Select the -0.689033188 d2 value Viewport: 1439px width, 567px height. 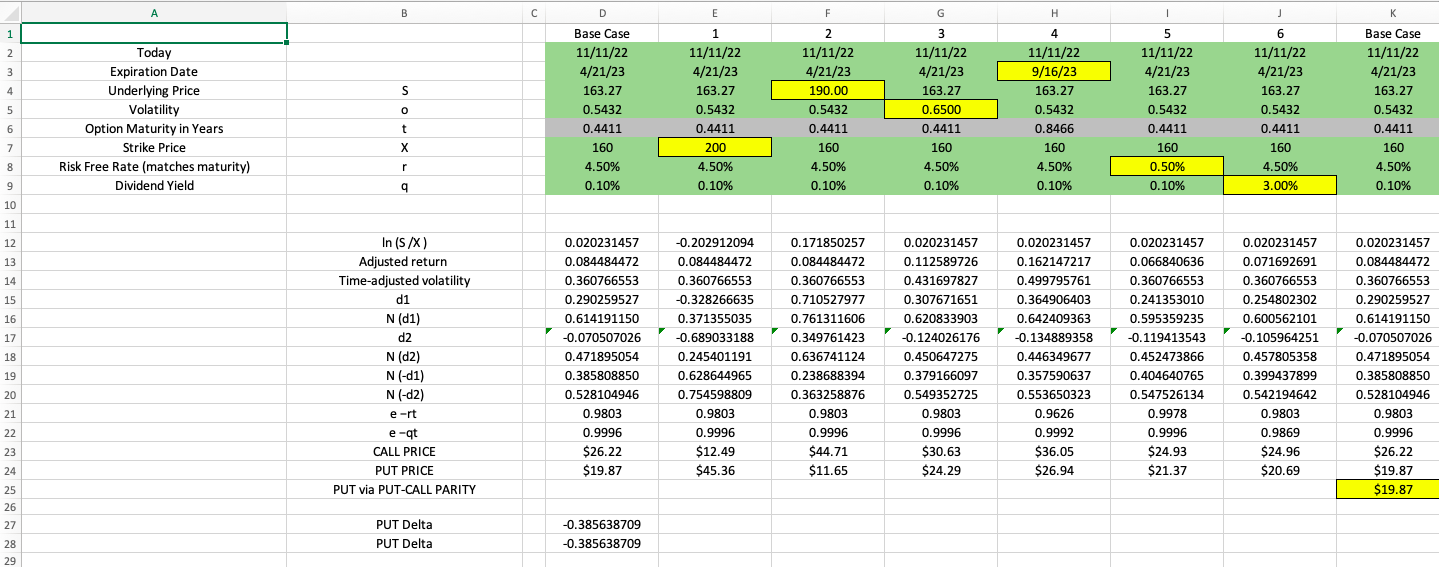(x=715, y=337)
